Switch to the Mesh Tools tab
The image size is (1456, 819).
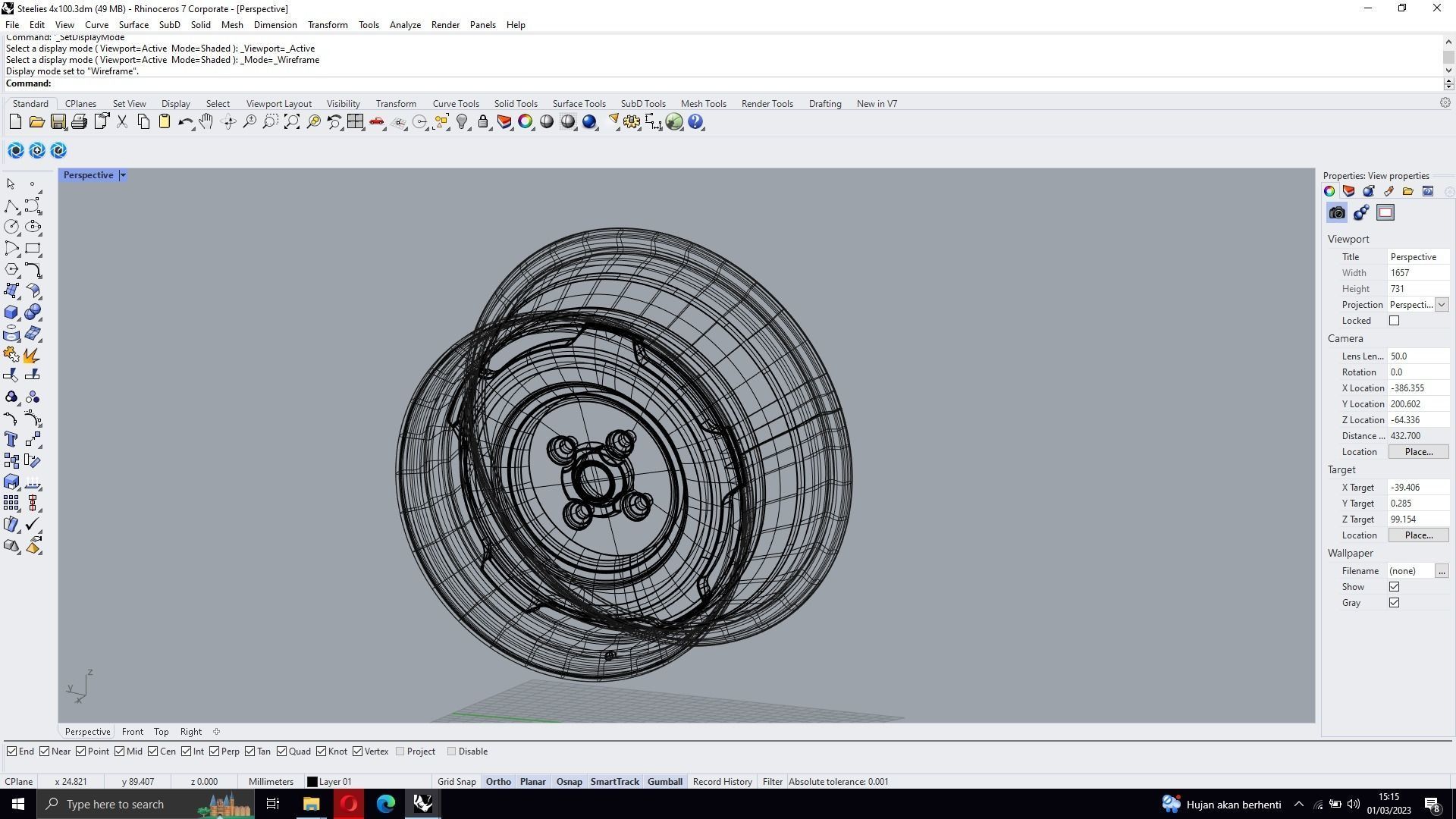point(703,104)
